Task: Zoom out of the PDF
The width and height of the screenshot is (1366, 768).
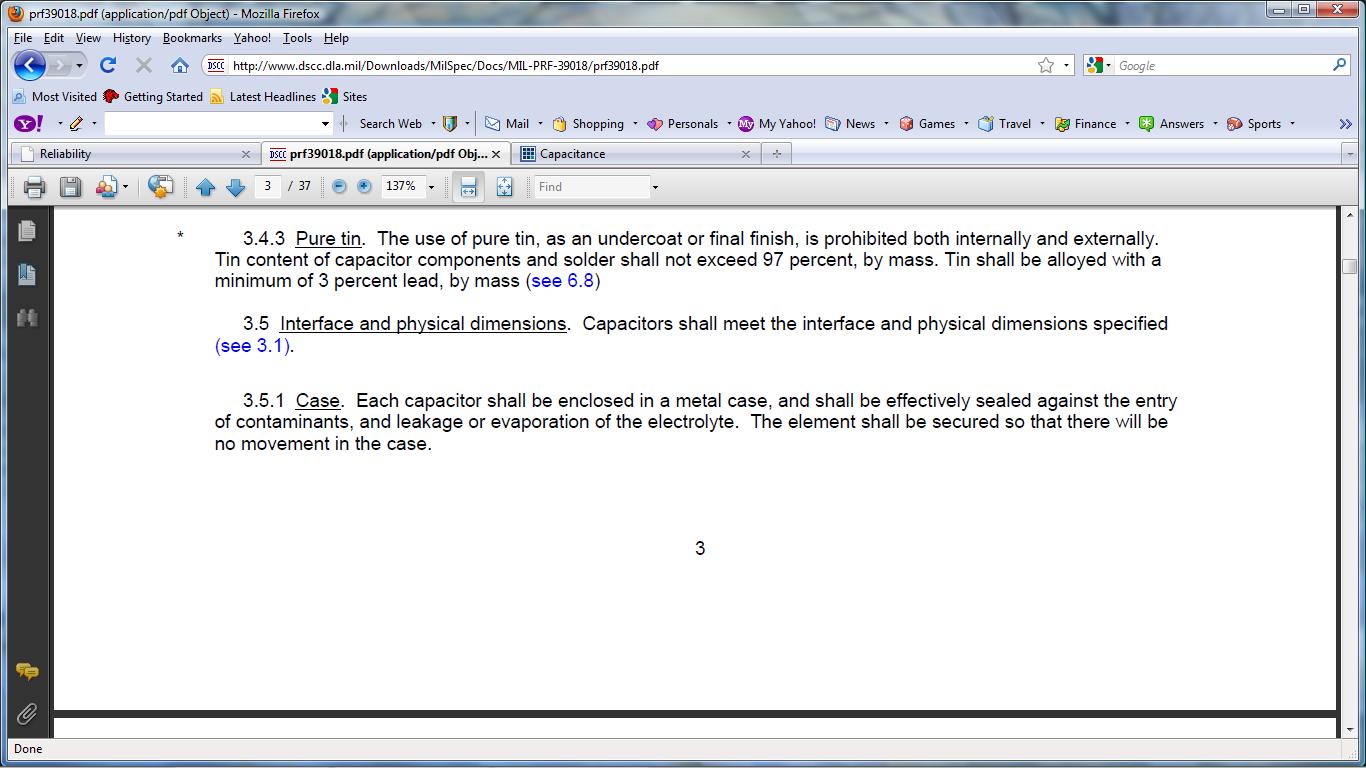Action: (x=339, y=187)
